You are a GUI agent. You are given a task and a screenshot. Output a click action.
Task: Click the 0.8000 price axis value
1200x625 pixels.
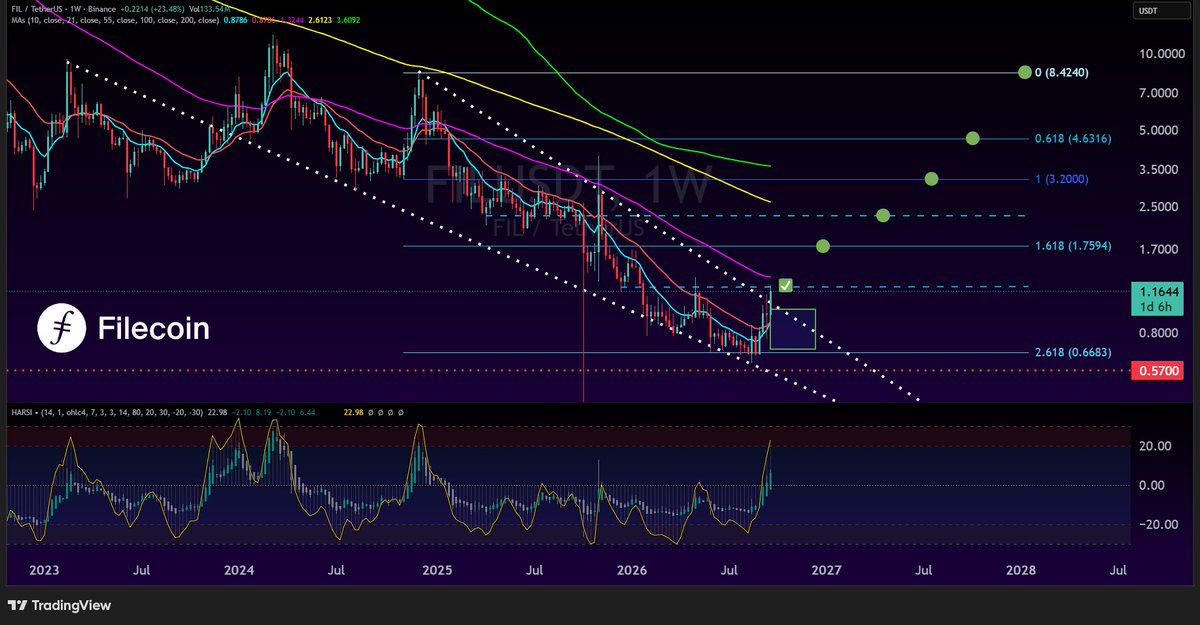pos(1160,333)
